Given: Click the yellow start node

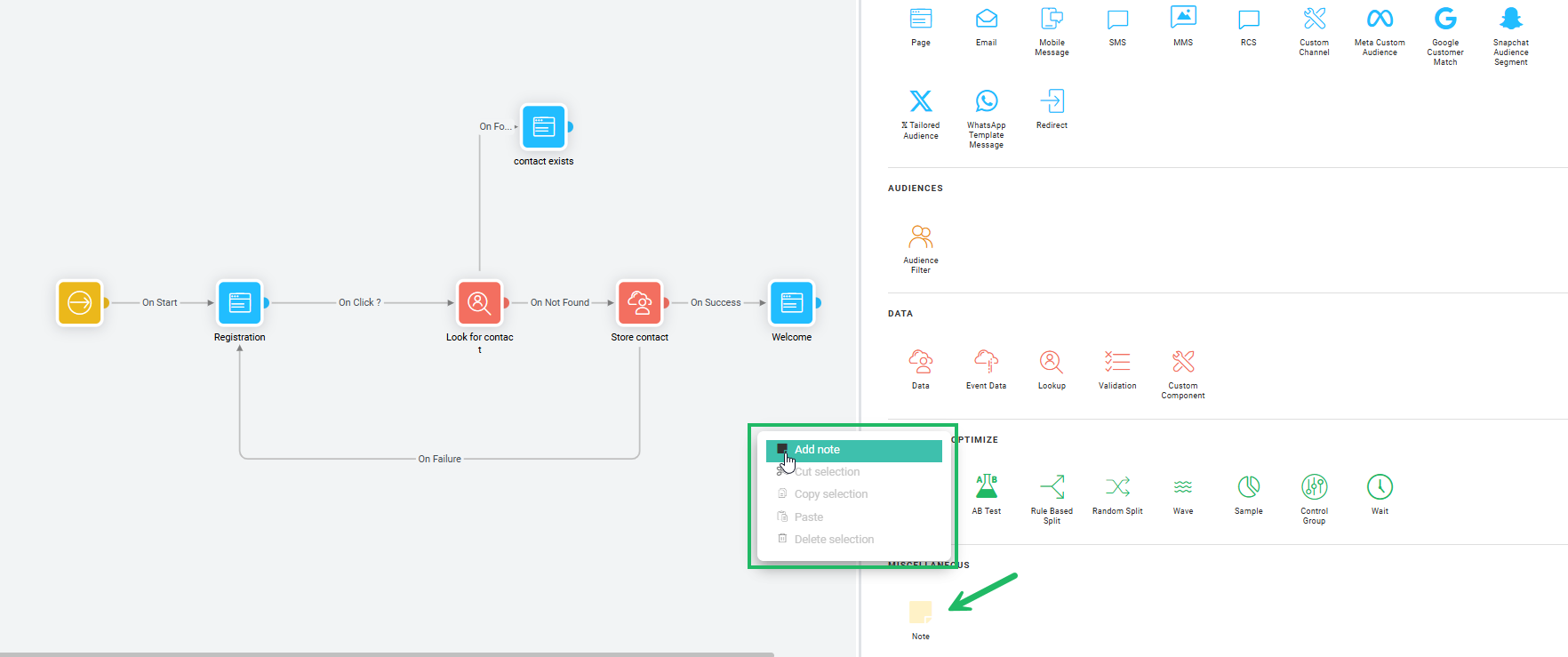Looking at the screenshot, I should (x=80, y=303).
